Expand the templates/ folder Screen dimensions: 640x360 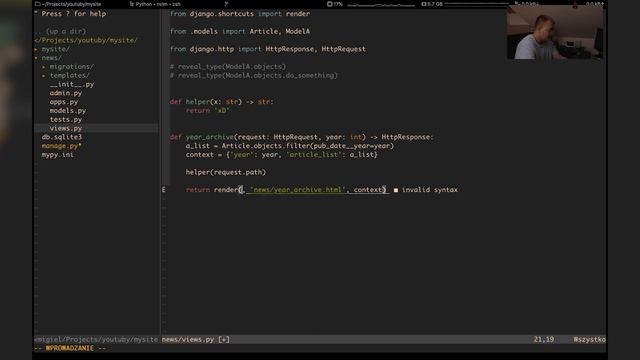pos(69,76)
